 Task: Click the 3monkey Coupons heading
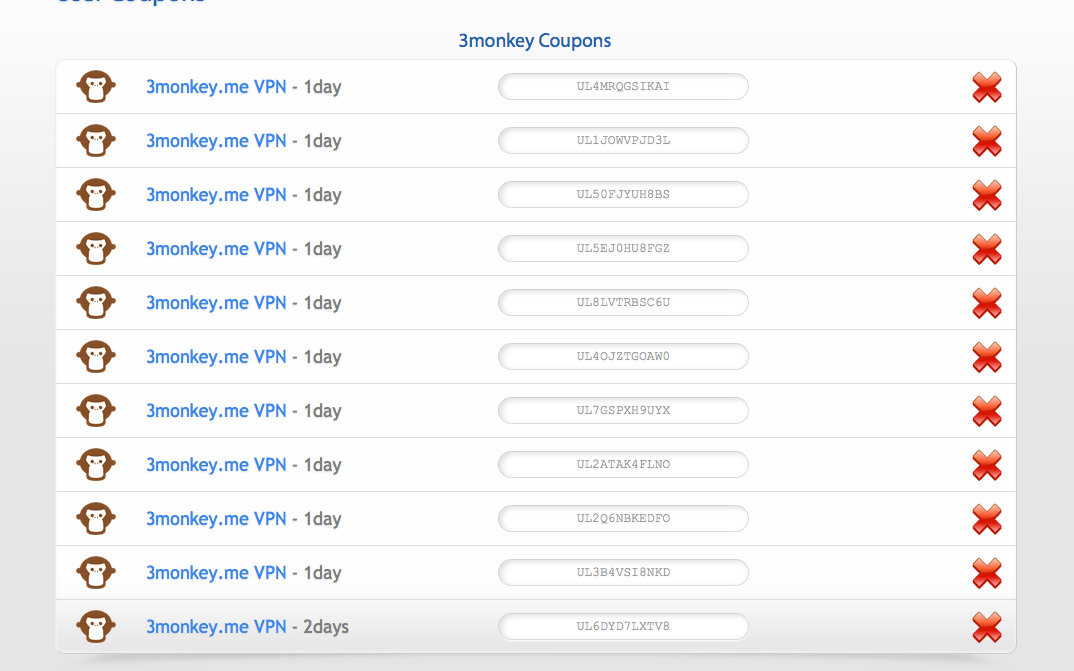534,41
